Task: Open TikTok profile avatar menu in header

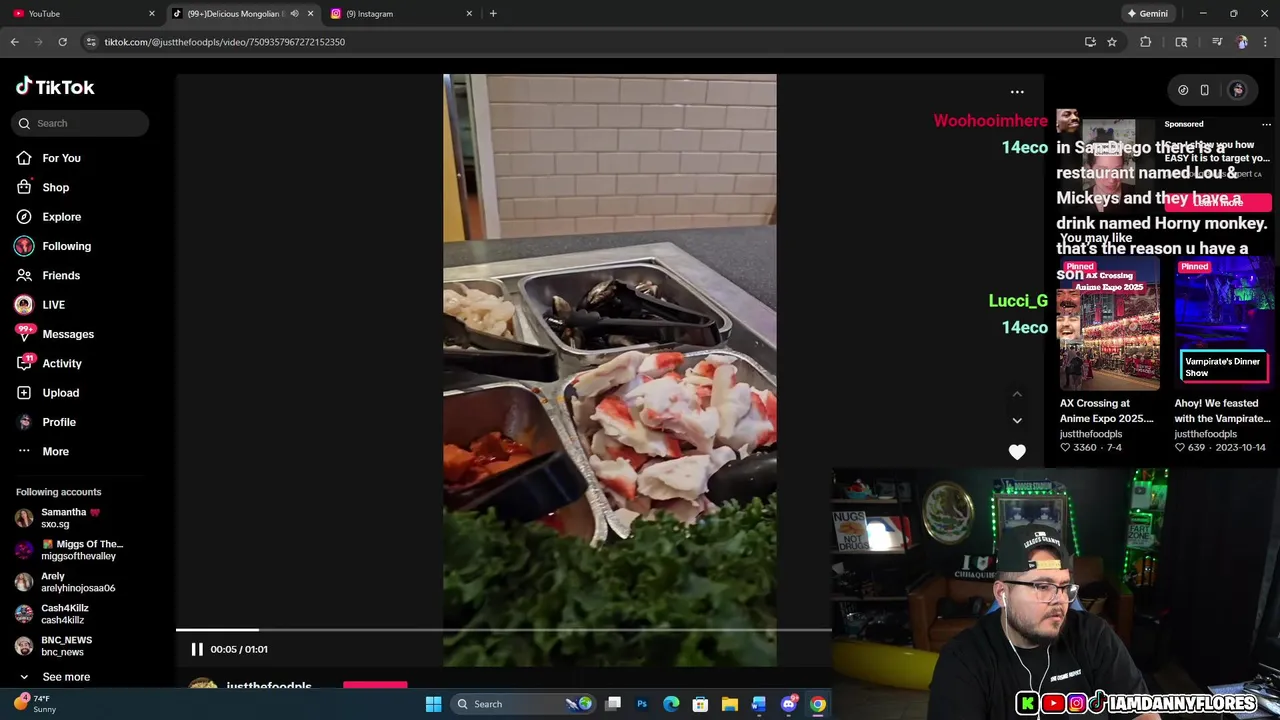Action: (x=1238, y=90)
